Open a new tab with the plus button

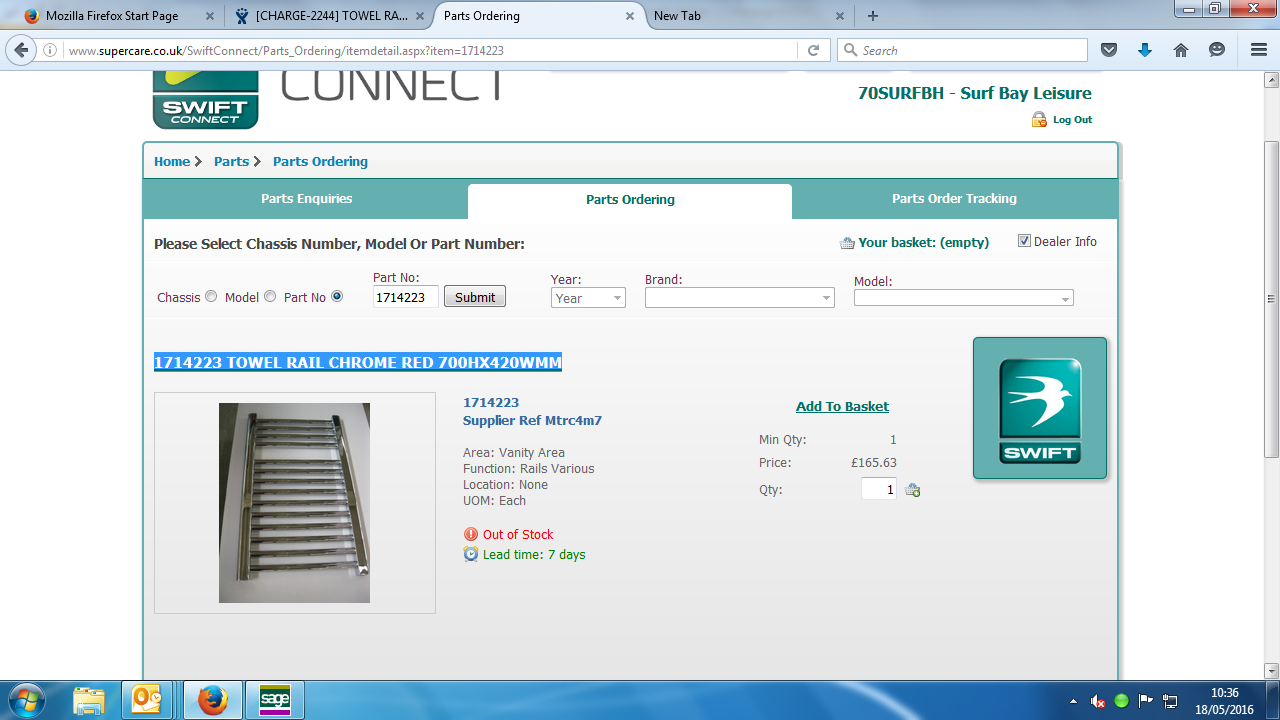click(x=873, y=16)
